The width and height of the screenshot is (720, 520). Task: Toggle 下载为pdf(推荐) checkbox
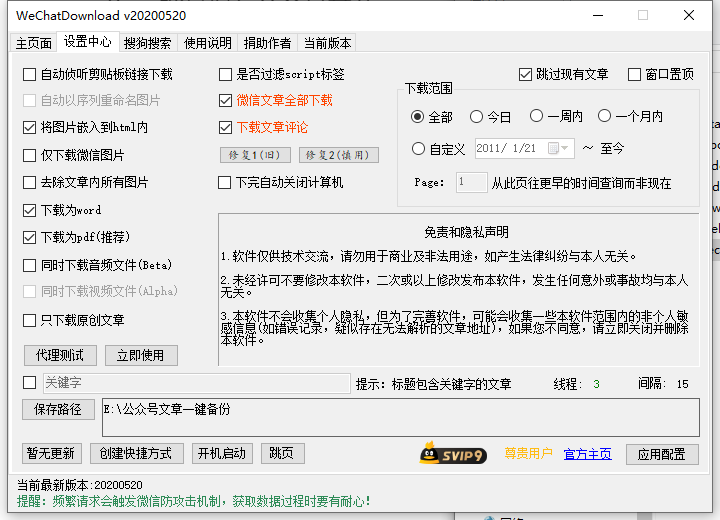(x=29, y=237)
